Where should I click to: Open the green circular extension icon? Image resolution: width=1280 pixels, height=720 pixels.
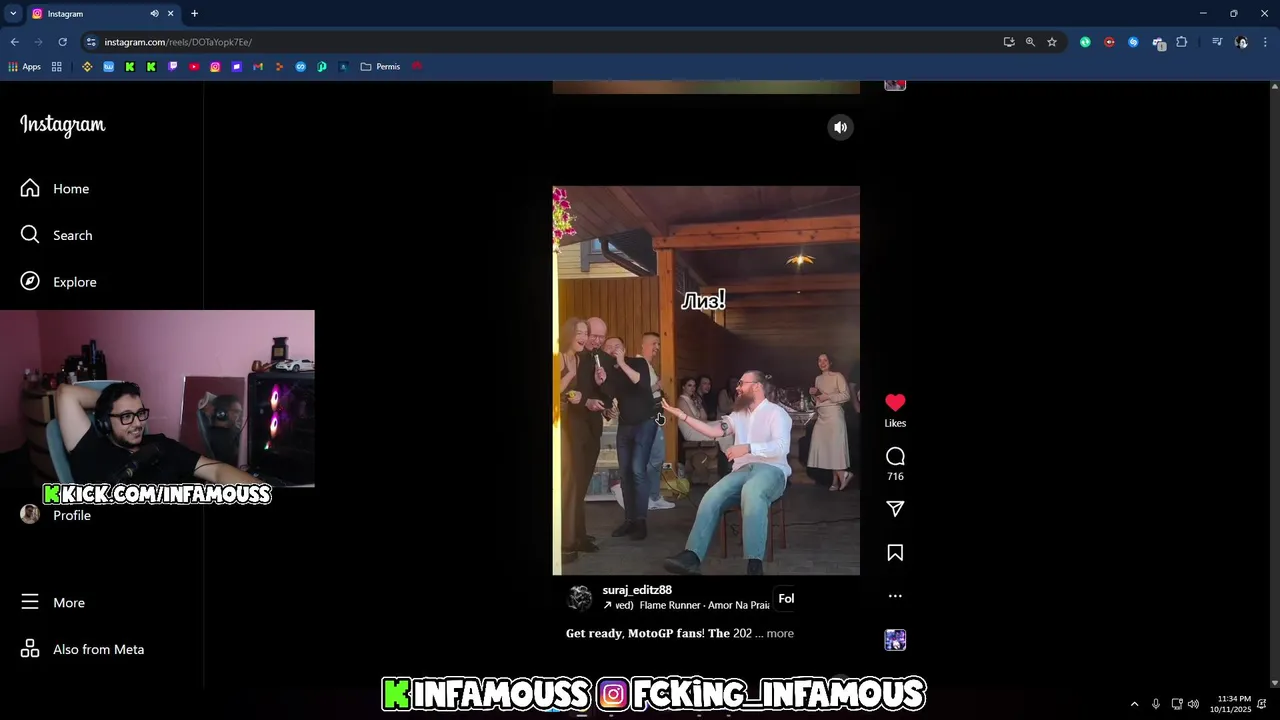1085,42
